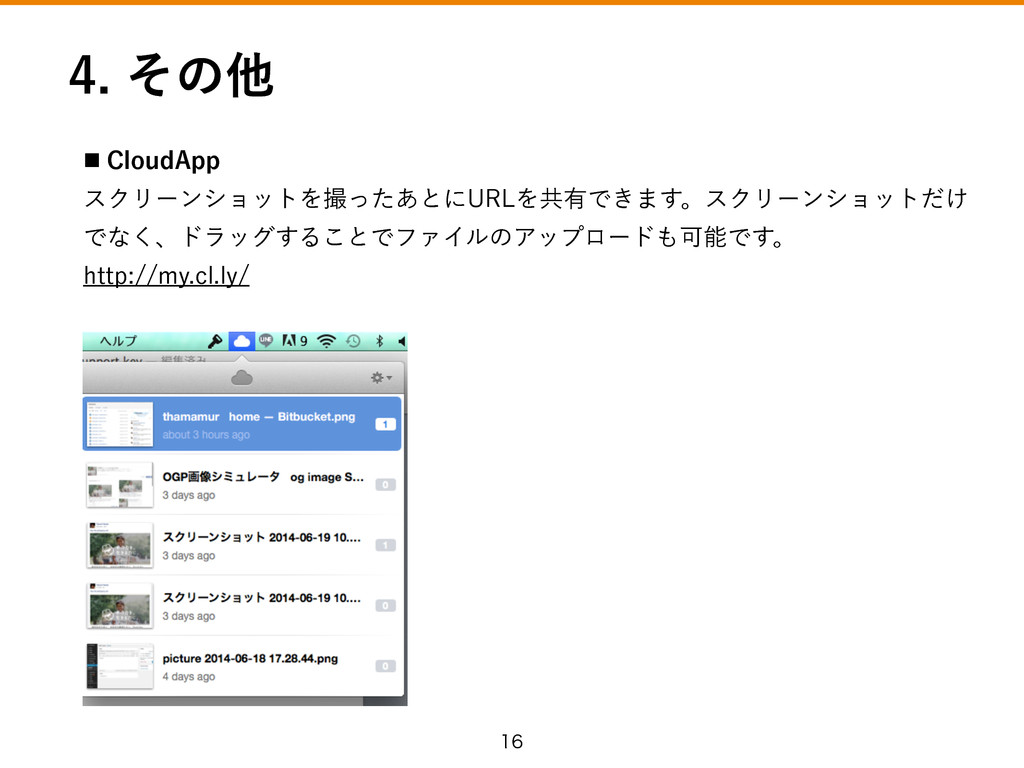Click the Time Machine icon in the menu bar
The width and height of the screenshot is (1024, 768).
click(x=353, y=341)
